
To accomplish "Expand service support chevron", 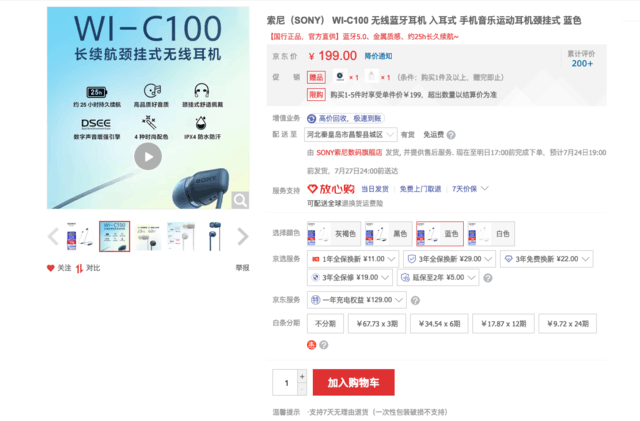I will (484, 188).
